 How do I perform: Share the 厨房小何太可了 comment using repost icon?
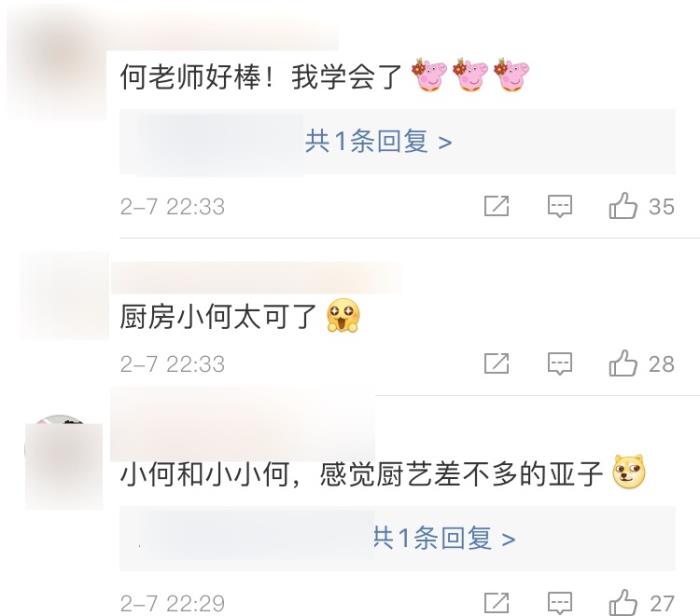(496, 363)
